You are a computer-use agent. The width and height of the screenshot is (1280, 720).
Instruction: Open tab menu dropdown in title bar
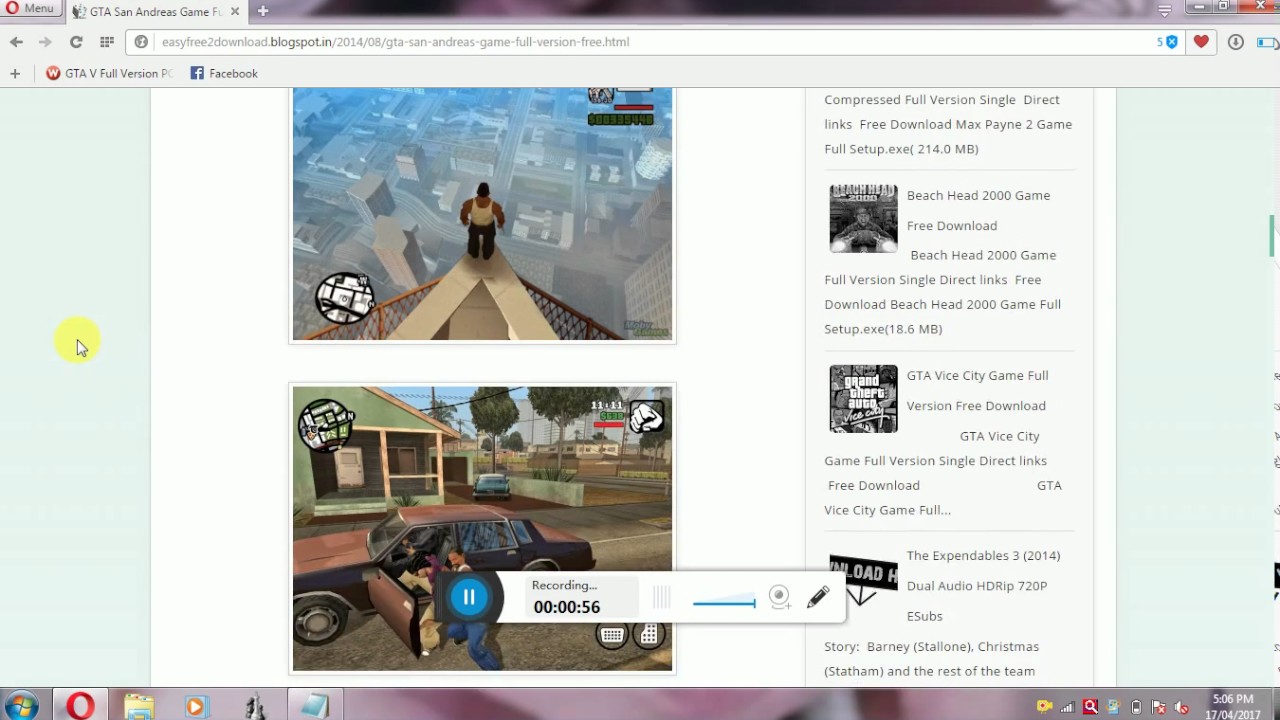pyautogui.click(x=1165, y=10)
